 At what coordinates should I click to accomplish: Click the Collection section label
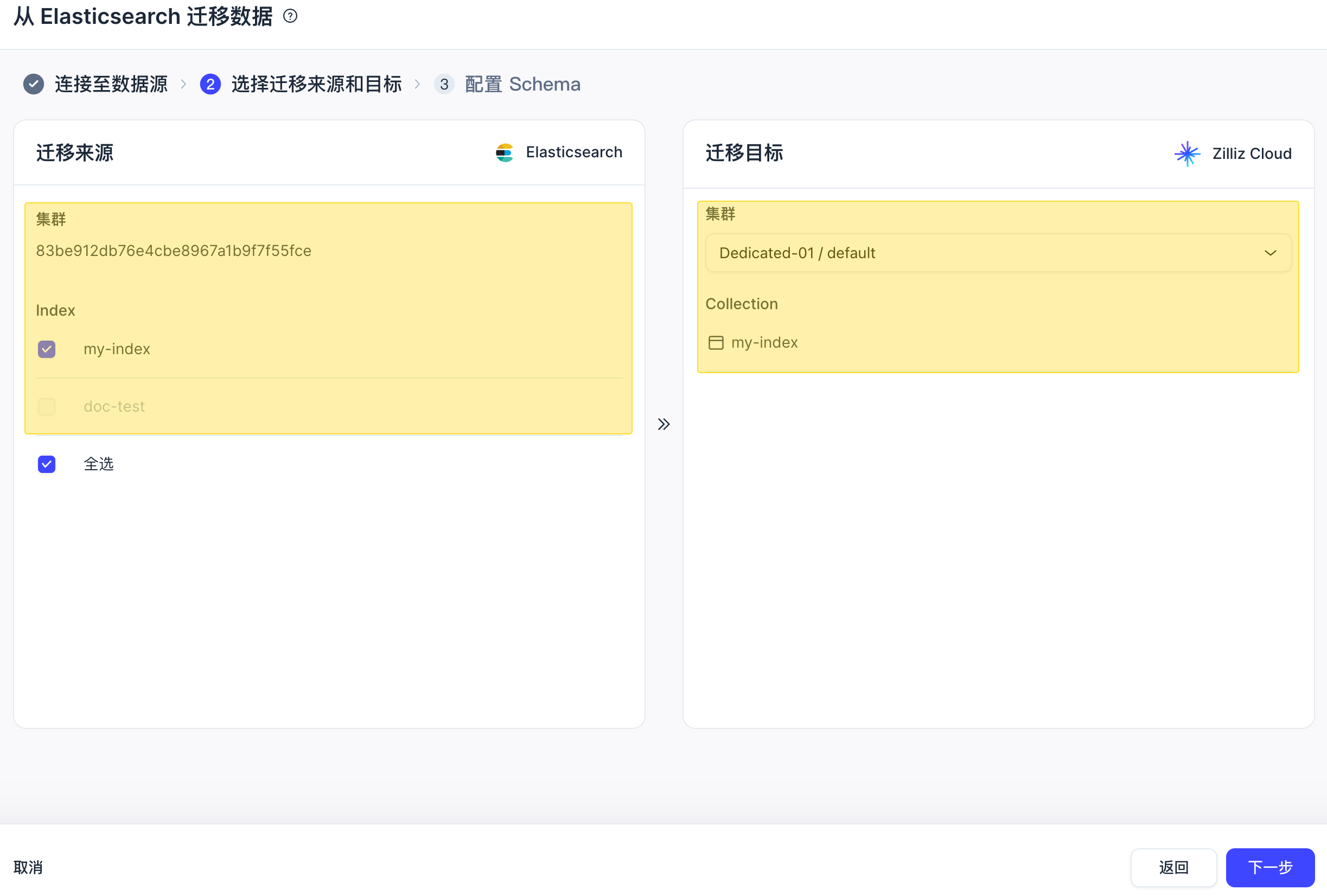[x=741, y=304]
